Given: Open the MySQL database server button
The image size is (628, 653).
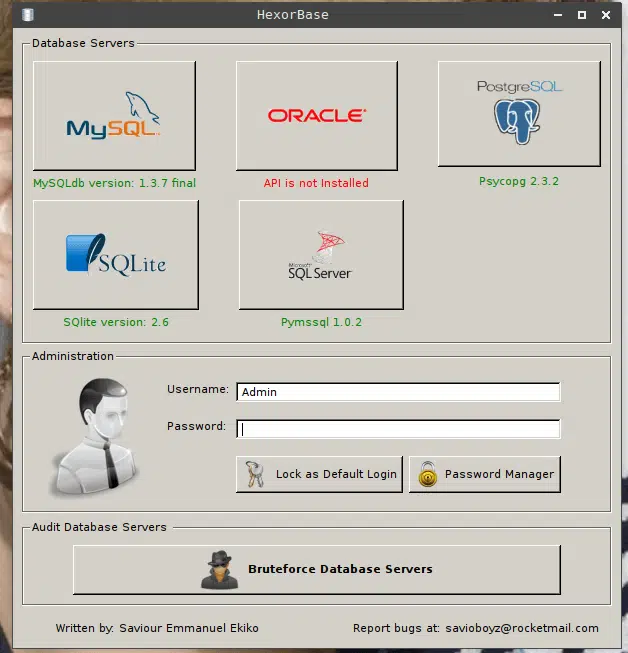Looking at the screenshot, I should (114, 116).
